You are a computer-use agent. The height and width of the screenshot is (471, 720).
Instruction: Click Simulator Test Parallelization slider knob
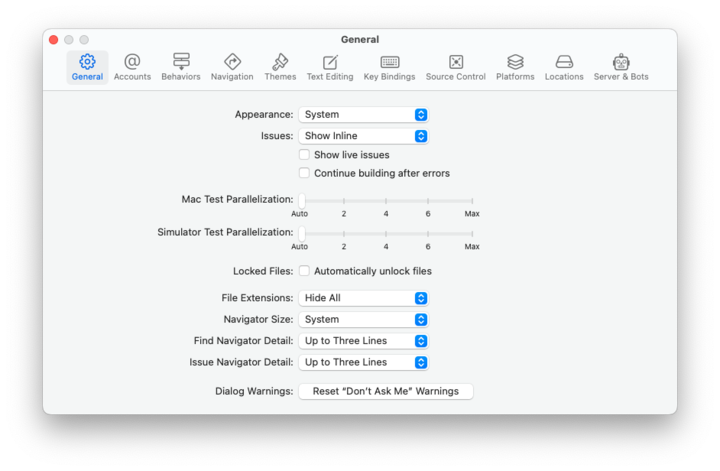point(302,233)
